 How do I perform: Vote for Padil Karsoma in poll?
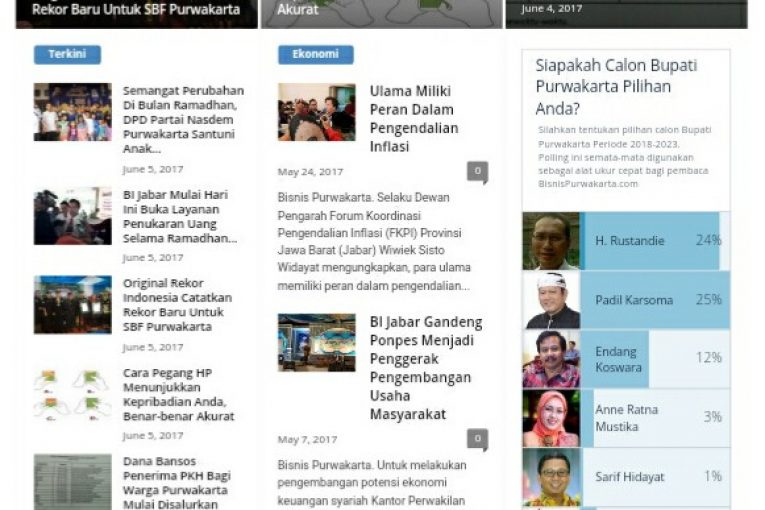click(655, 300)
